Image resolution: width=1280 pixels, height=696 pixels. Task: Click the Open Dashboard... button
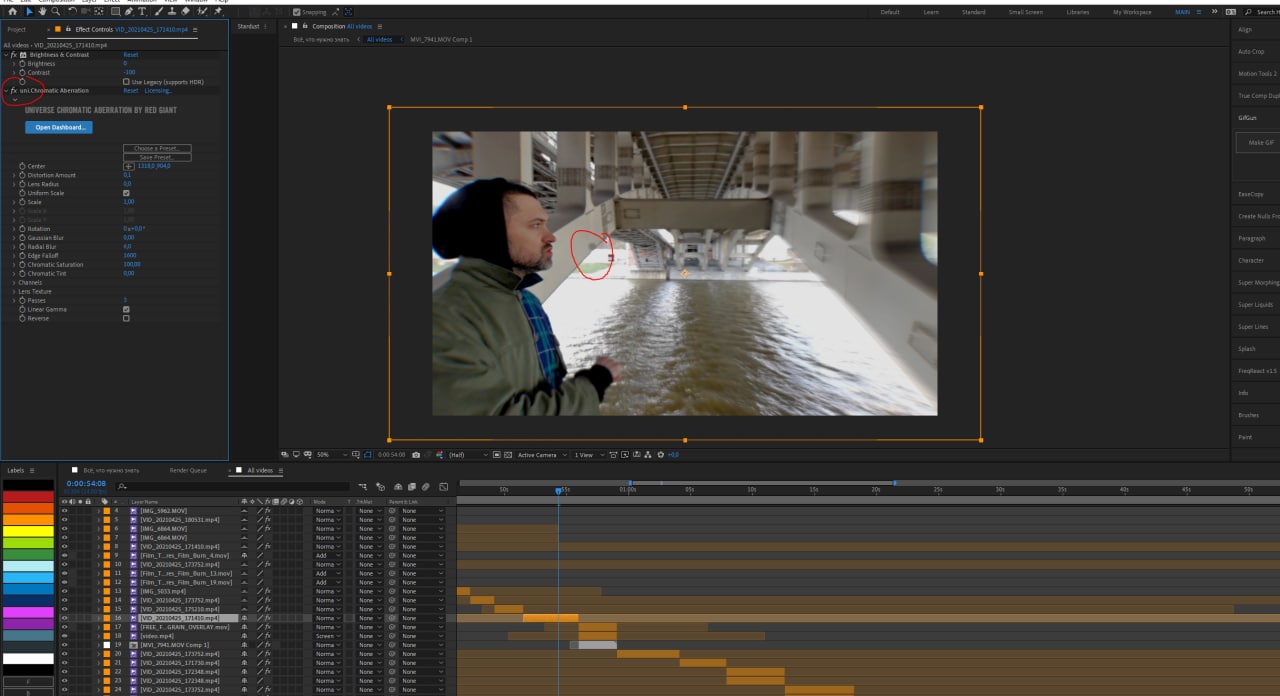[x=58, y=127]
